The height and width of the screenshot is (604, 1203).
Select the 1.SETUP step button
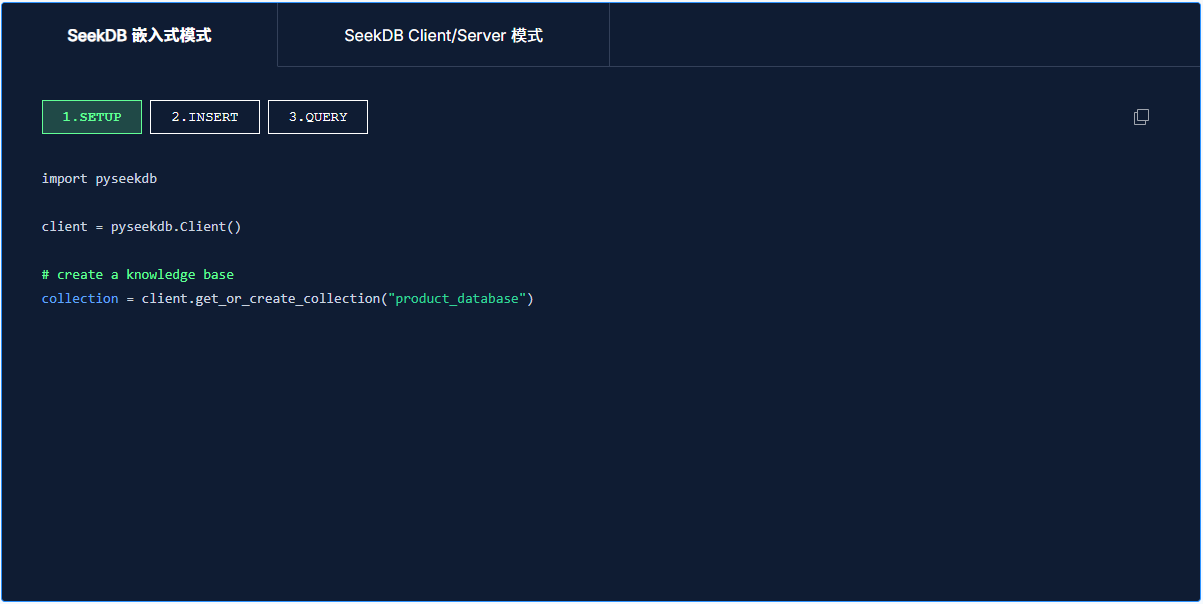92,117
